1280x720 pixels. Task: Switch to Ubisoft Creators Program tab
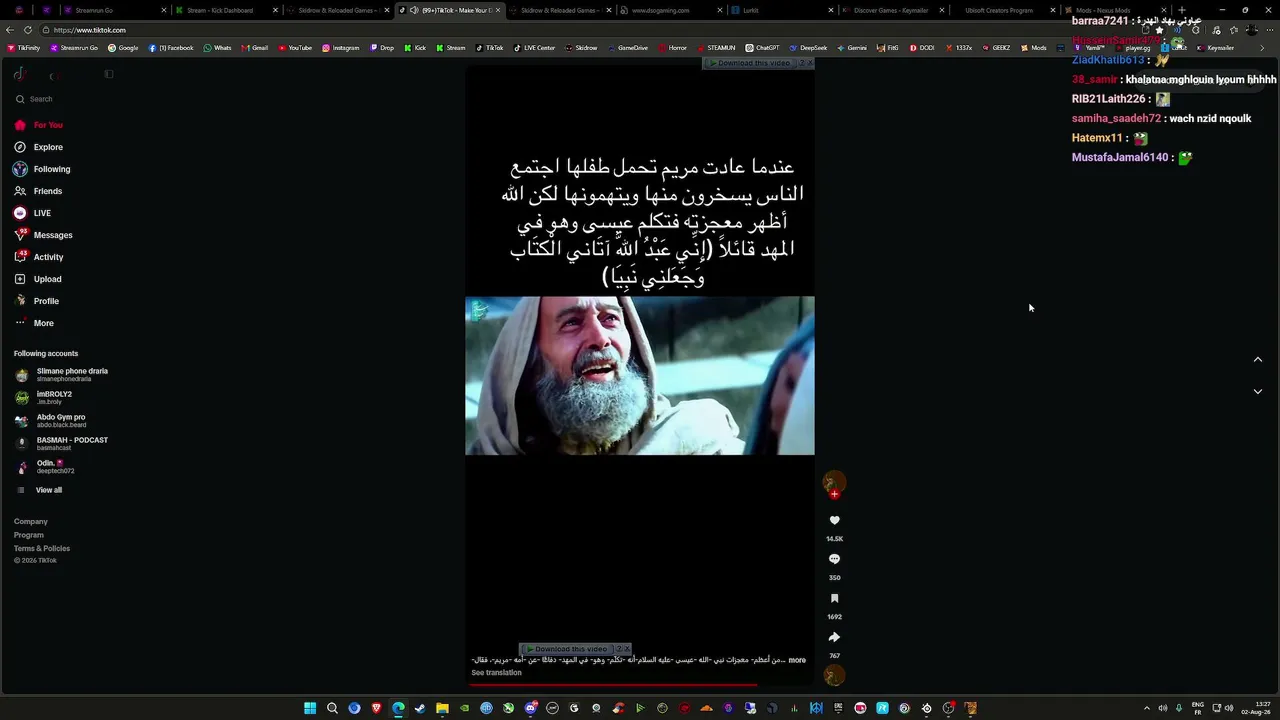[x=1002, y=10]
